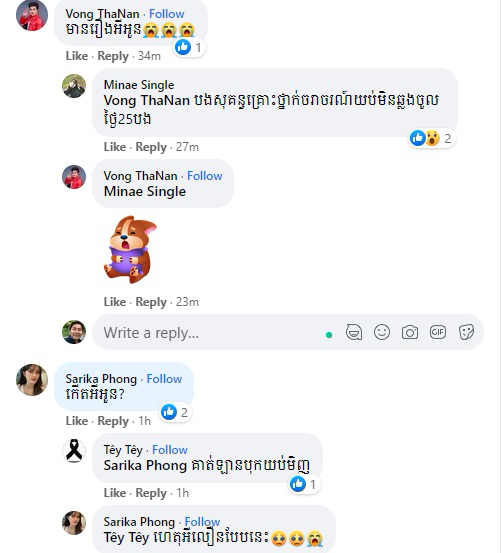The width and height of the screenshot is (501, 553).
Task: Like Minae Single's comment
Action: tap(115, 147)
